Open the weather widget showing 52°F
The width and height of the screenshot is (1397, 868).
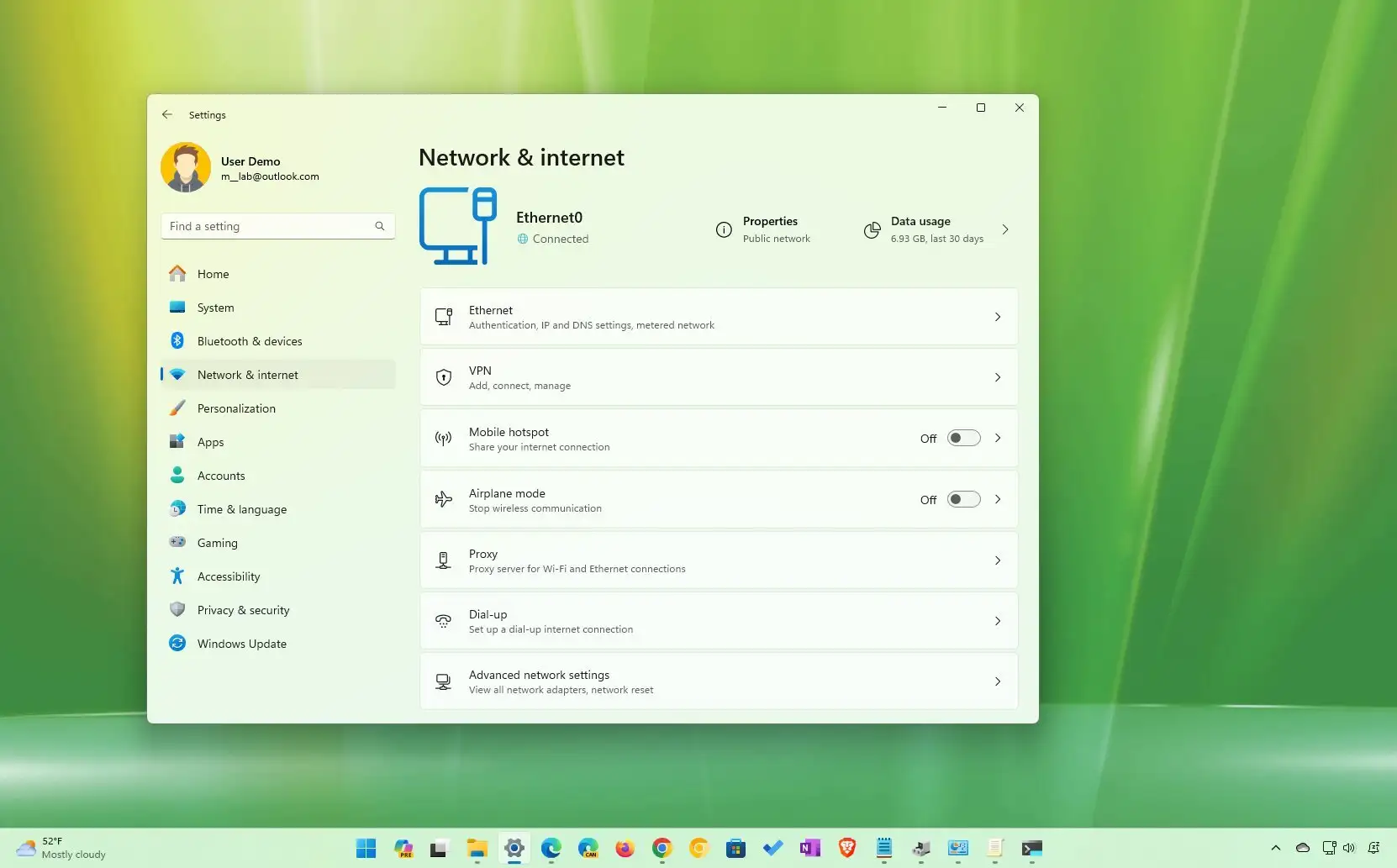click(x=61, y=848)
